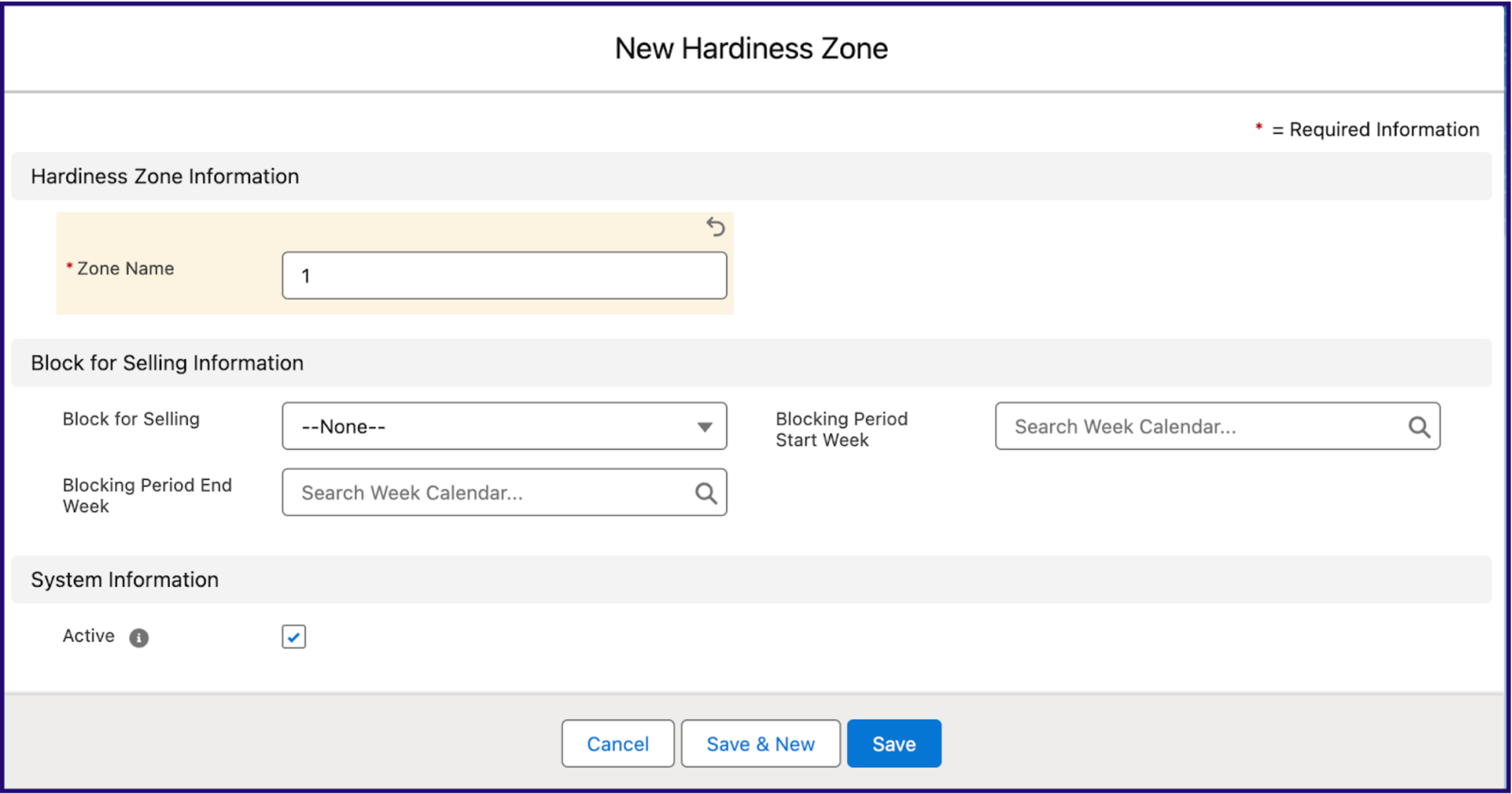Viewport: 1512px width, 794px height.
Task: Click the Block for Selling Information section header
Action: (x=751, y=363)
